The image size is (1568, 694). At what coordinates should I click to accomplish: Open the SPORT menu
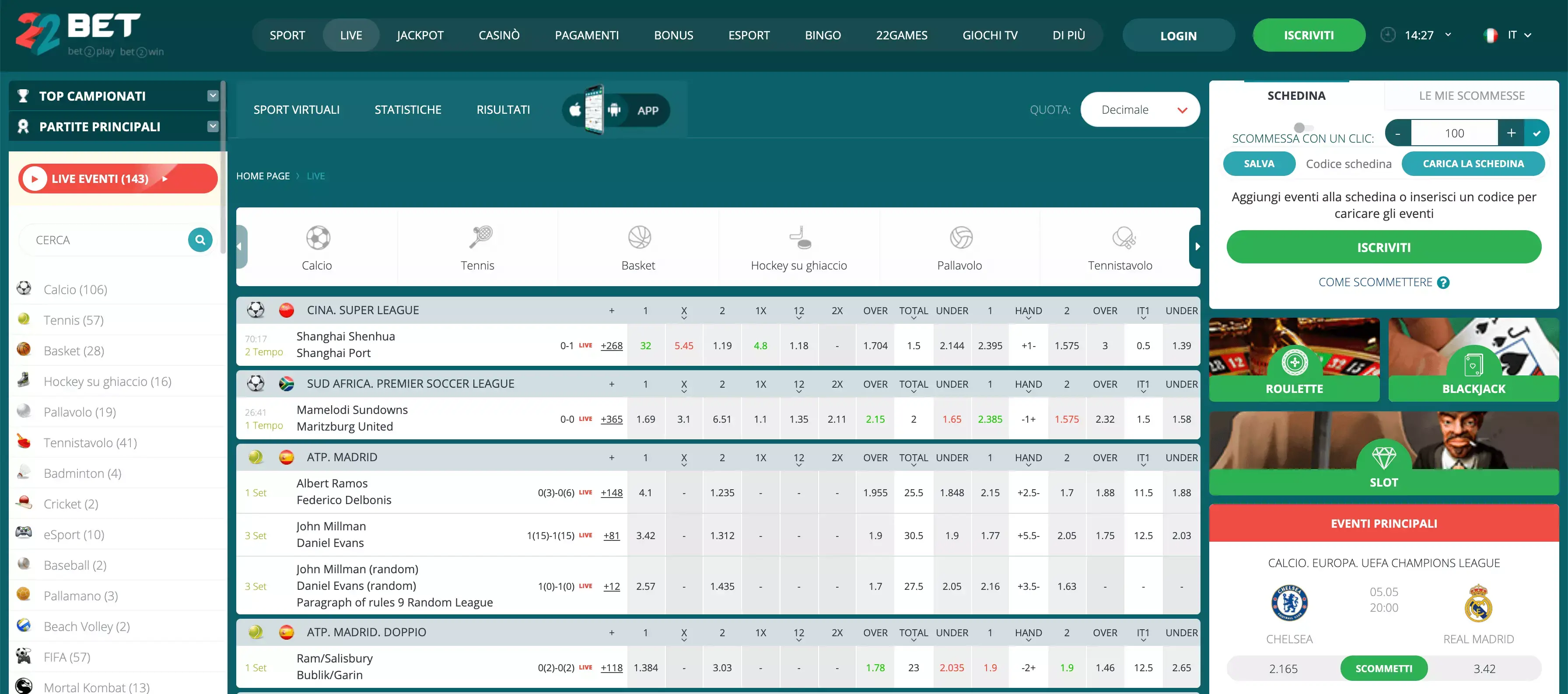coord(287,35)
